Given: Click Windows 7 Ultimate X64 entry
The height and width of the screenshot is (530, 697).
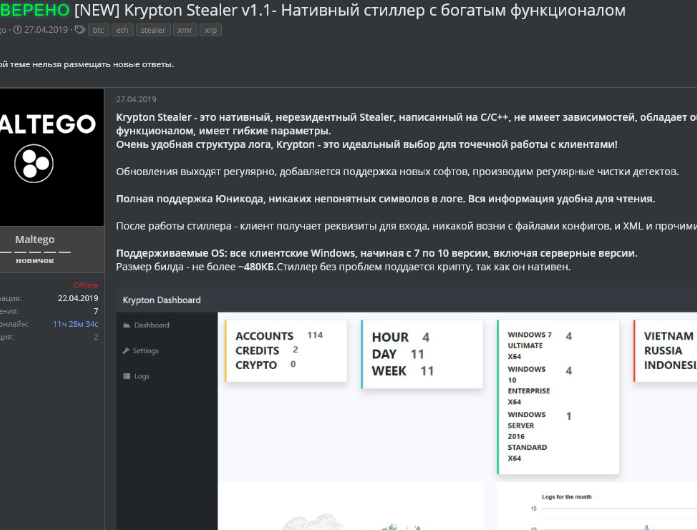Looking at the screenshot, I should click(x=540, y=345).
